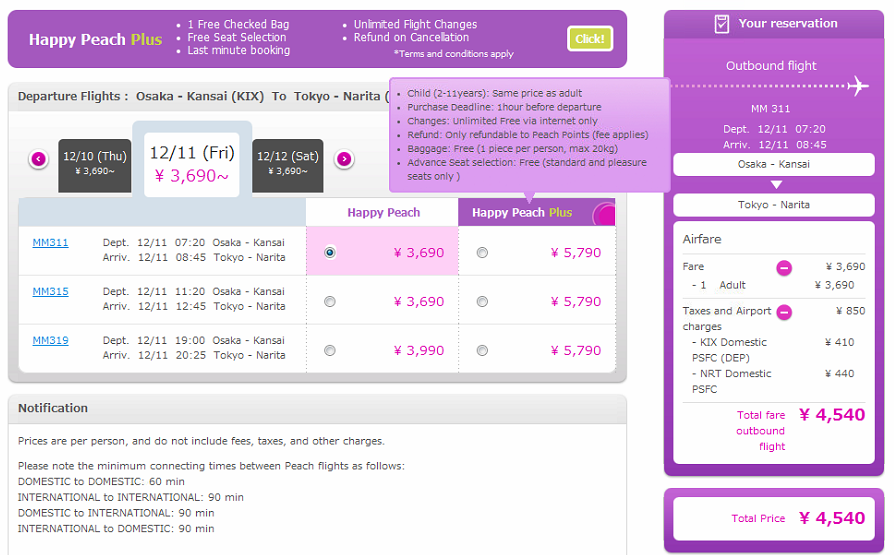
Task: Select Happy Peach fare for flight MM311
Action: [x=330, y=253]
